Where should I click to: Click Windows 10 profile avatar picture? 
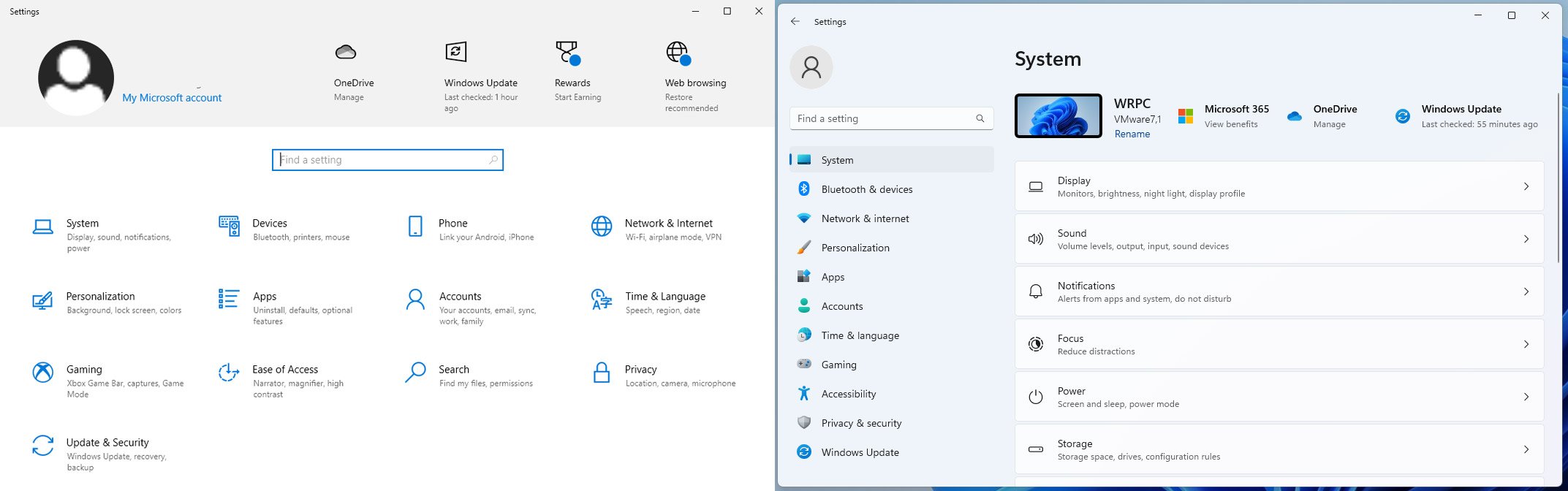tap(76, 77)
